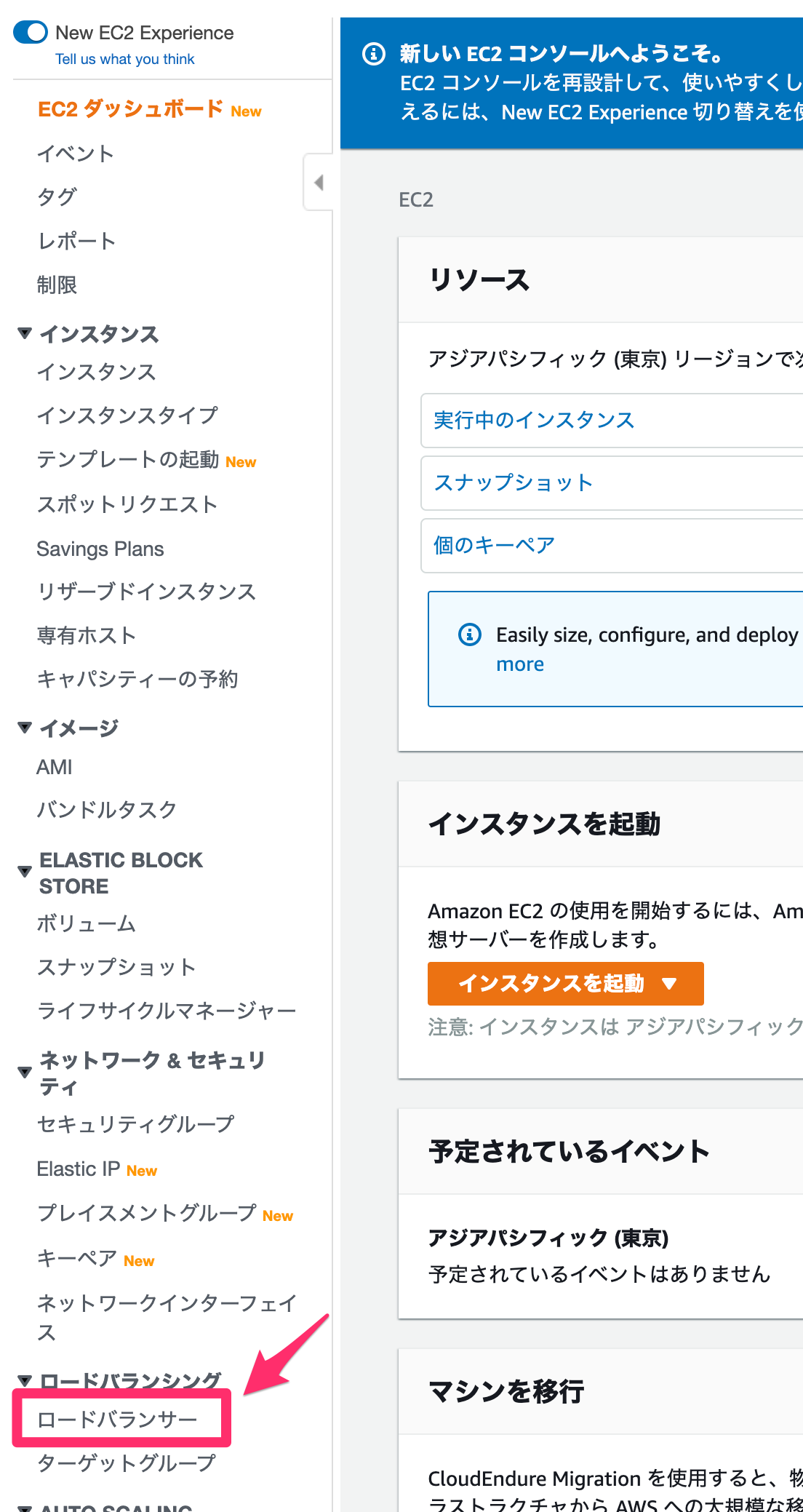Open the インスタンスを起動 dropdown arrow
Image resolution: width=803 pixels, height=1512 pixels.
click(x=666, y=983)
